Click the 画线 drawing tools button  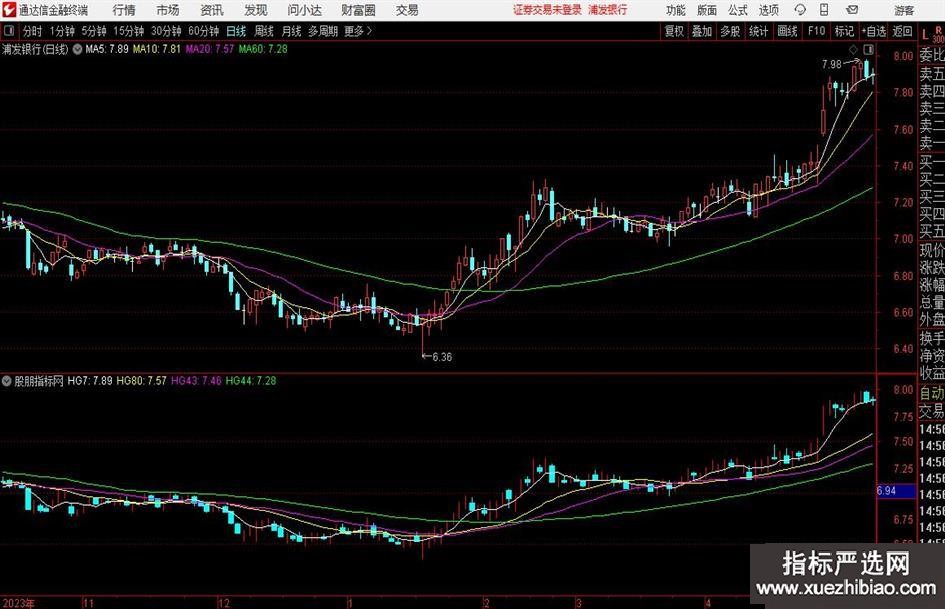click(x=787, y=31)
